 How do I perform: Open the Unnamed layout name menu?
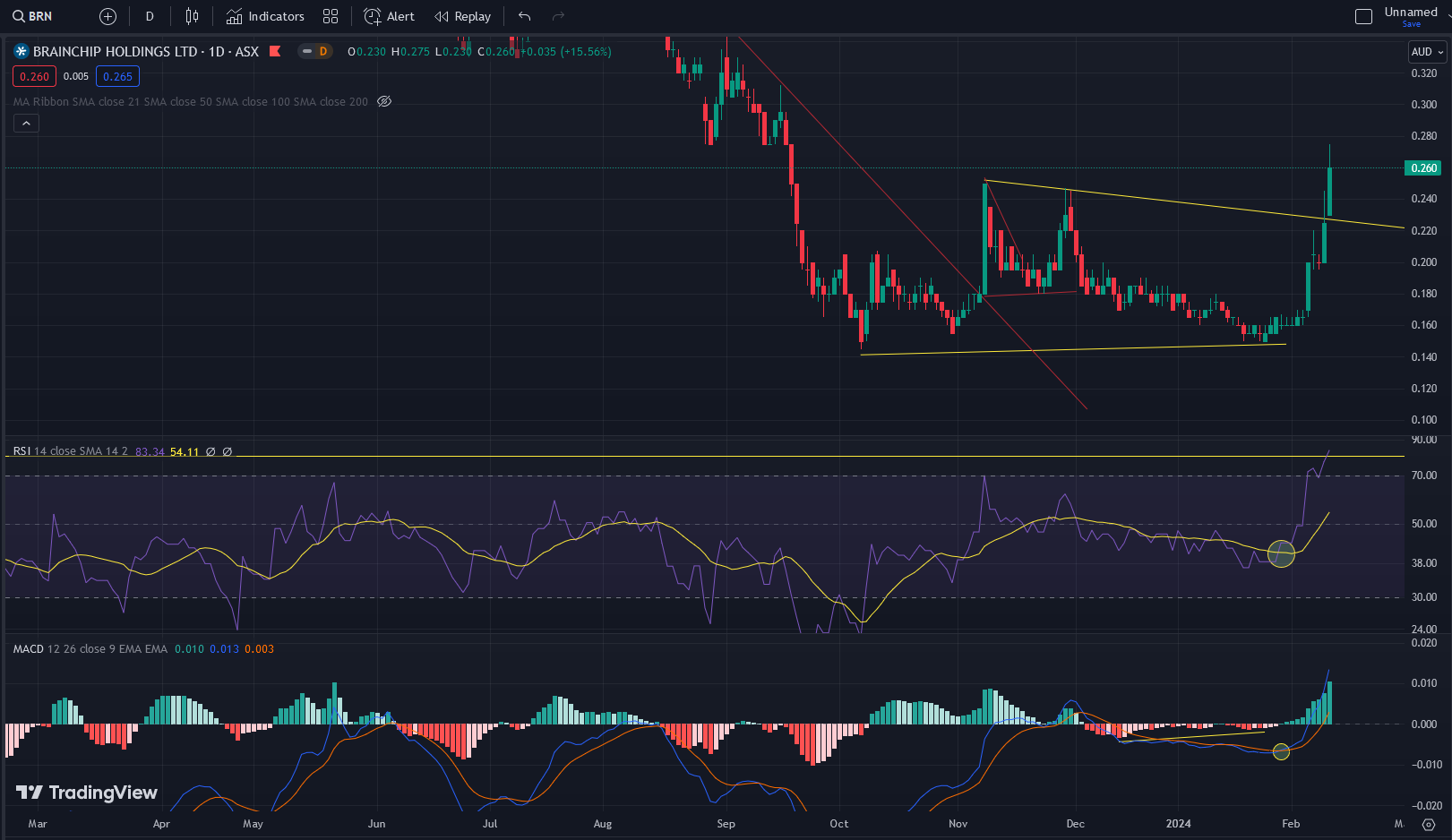point(1411,12)
